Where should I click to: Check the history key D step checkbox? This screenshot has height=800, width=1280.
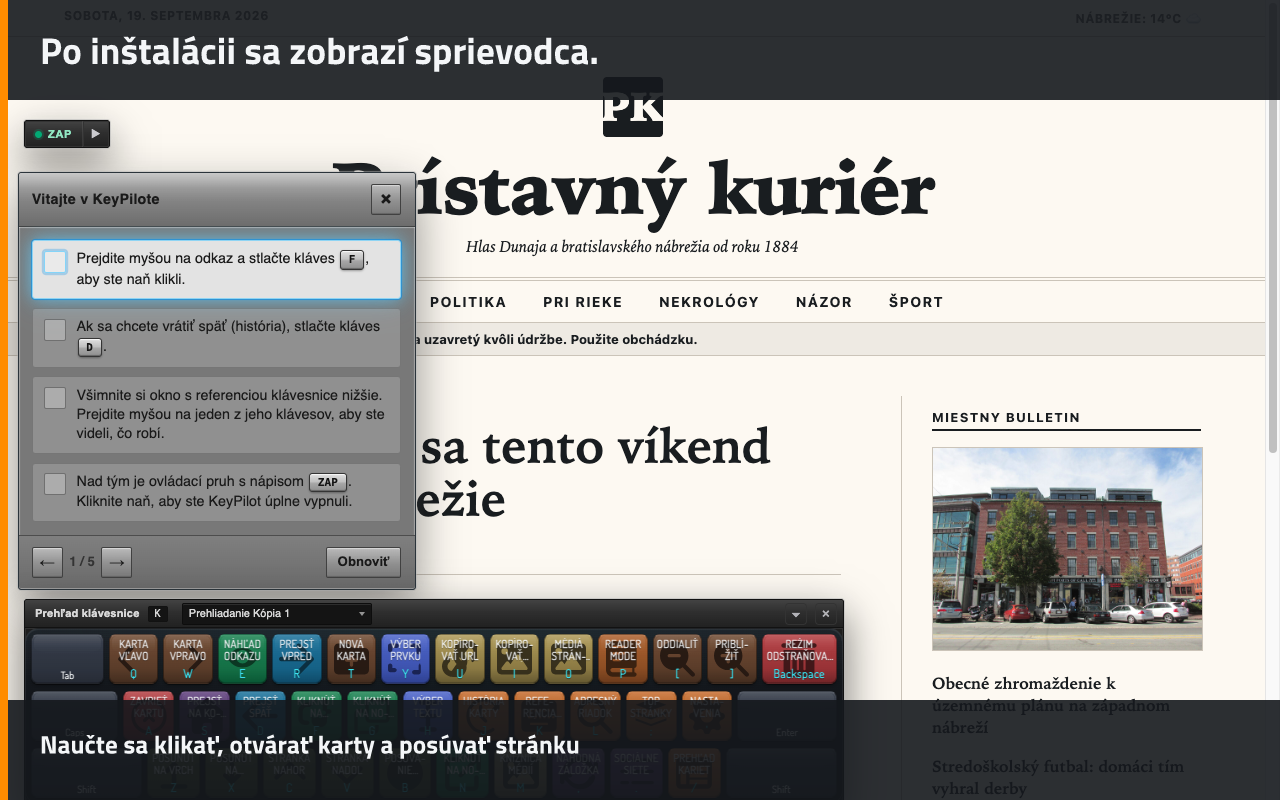[x=55, y=330]
